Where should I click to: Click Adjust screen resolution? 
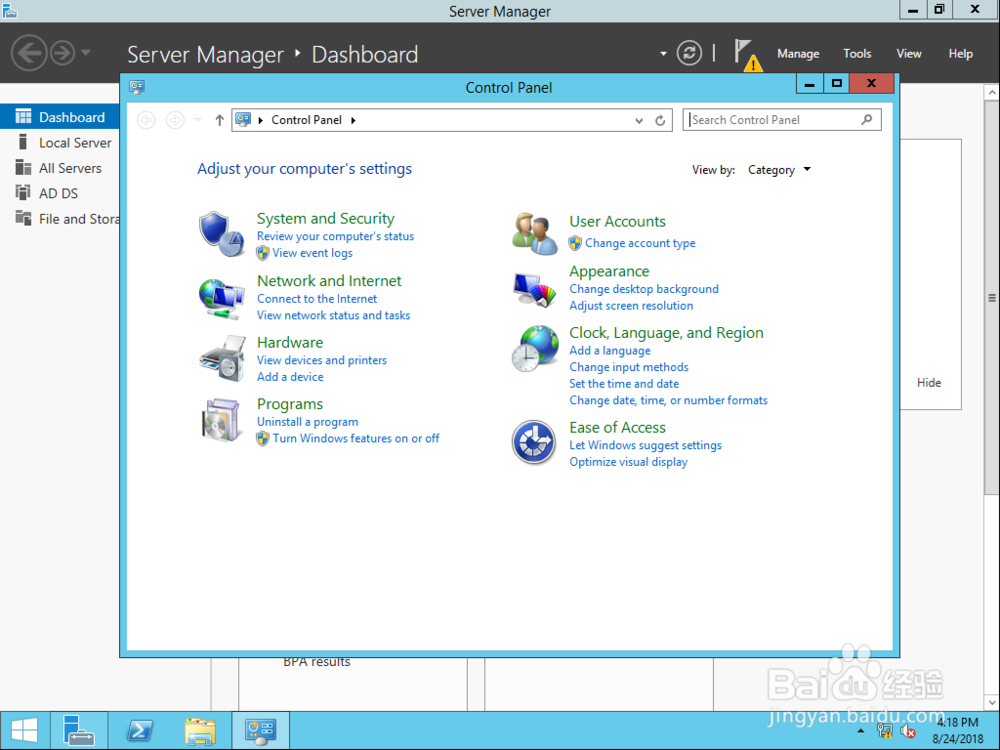pos(631,305)
